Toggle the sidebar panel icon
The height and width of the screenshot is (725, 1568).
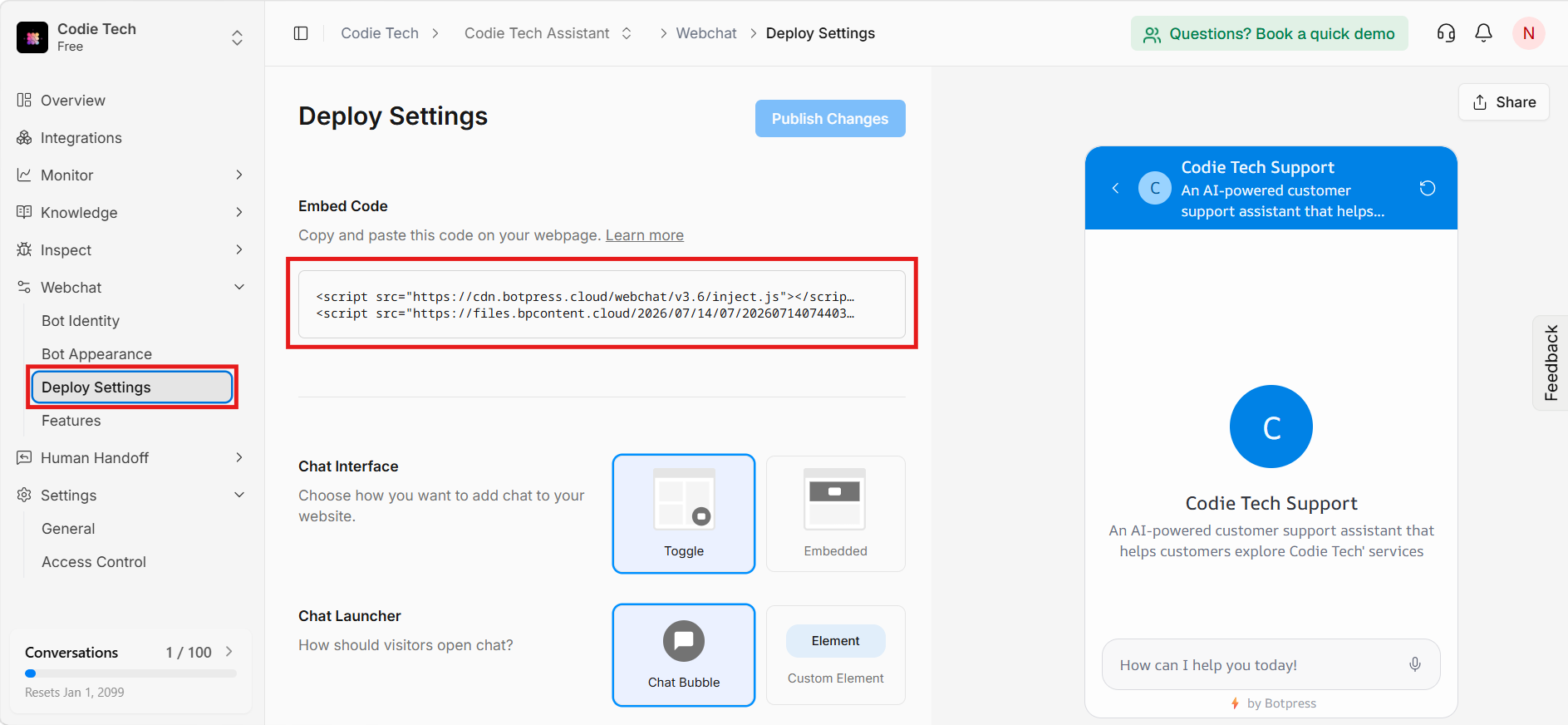pos(301,33)
